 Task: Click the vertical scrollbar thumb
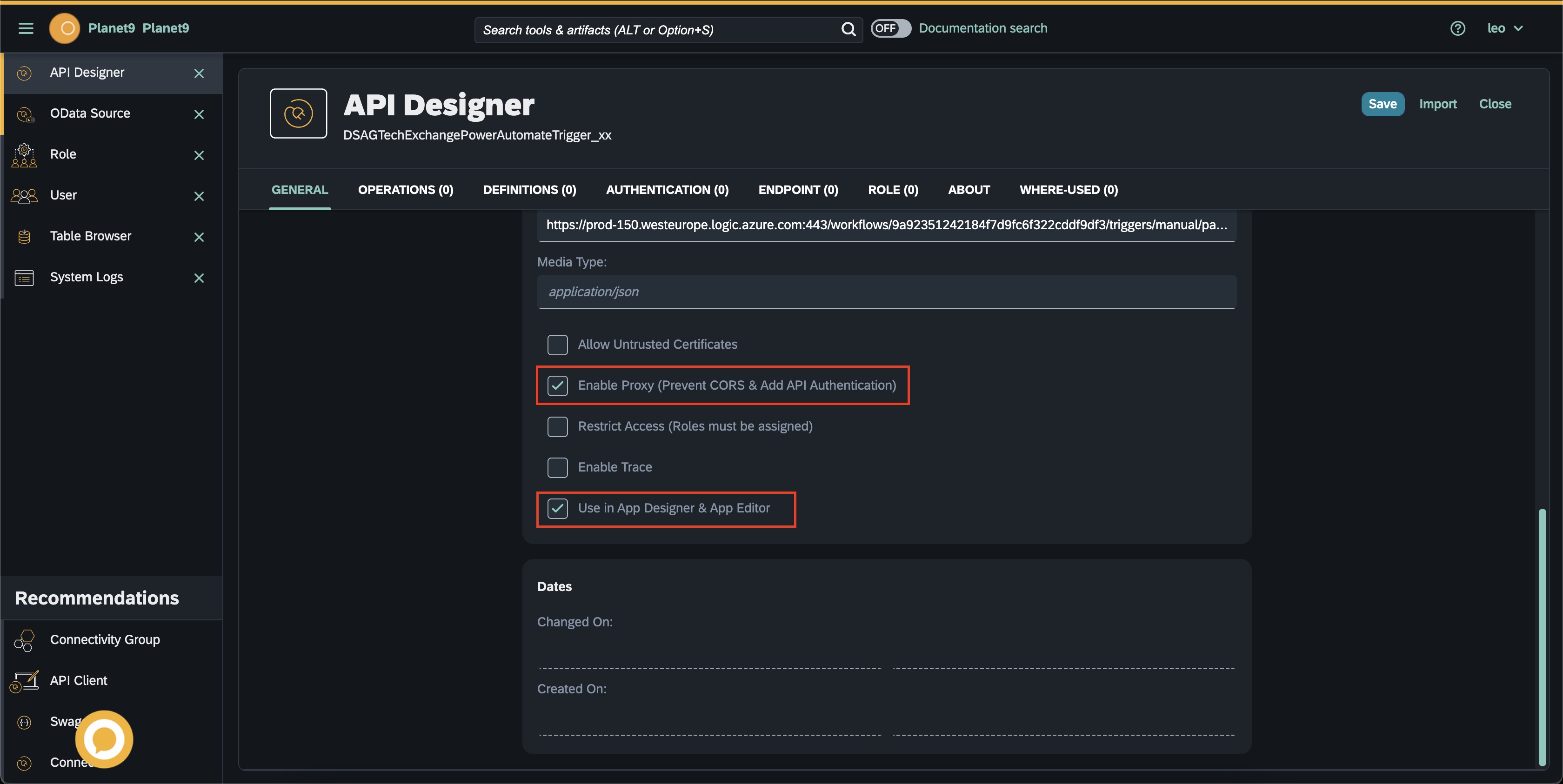[x=1542, y=637]
